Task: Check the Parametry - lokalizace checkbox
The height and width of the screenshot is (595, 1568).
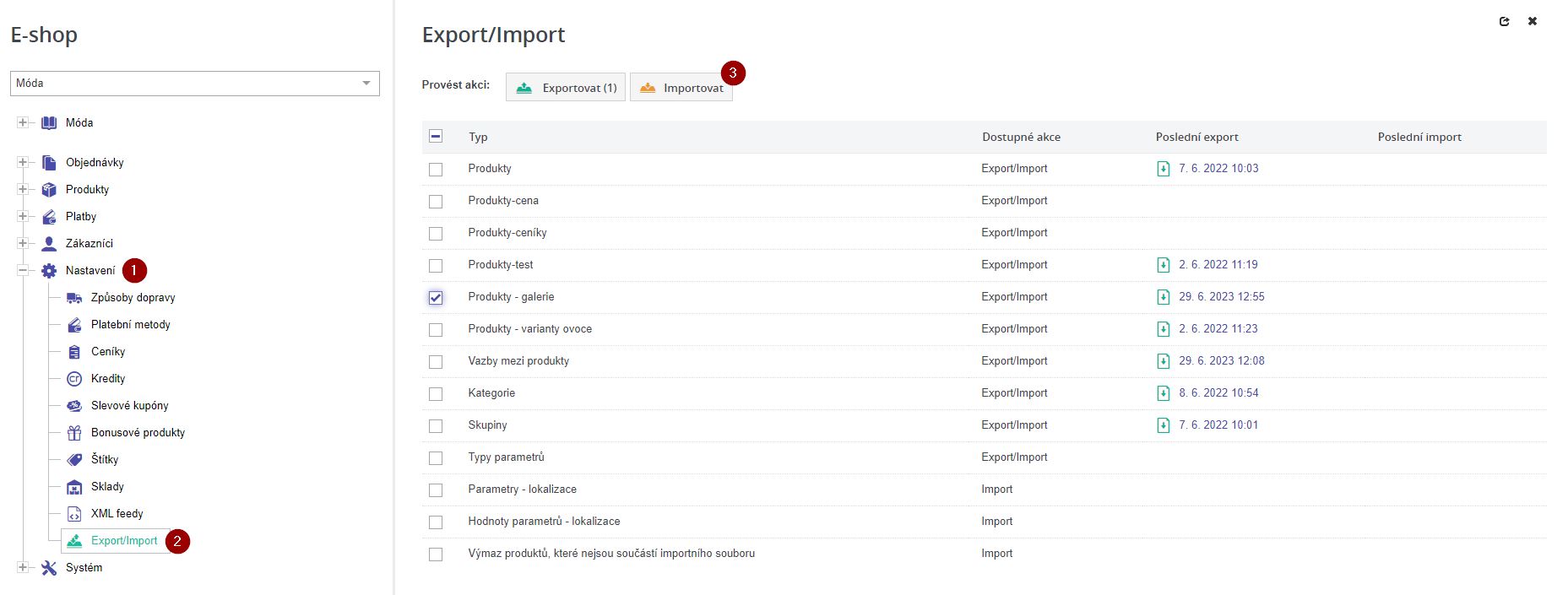Action: pyautogui.click(x=436, y=490)
